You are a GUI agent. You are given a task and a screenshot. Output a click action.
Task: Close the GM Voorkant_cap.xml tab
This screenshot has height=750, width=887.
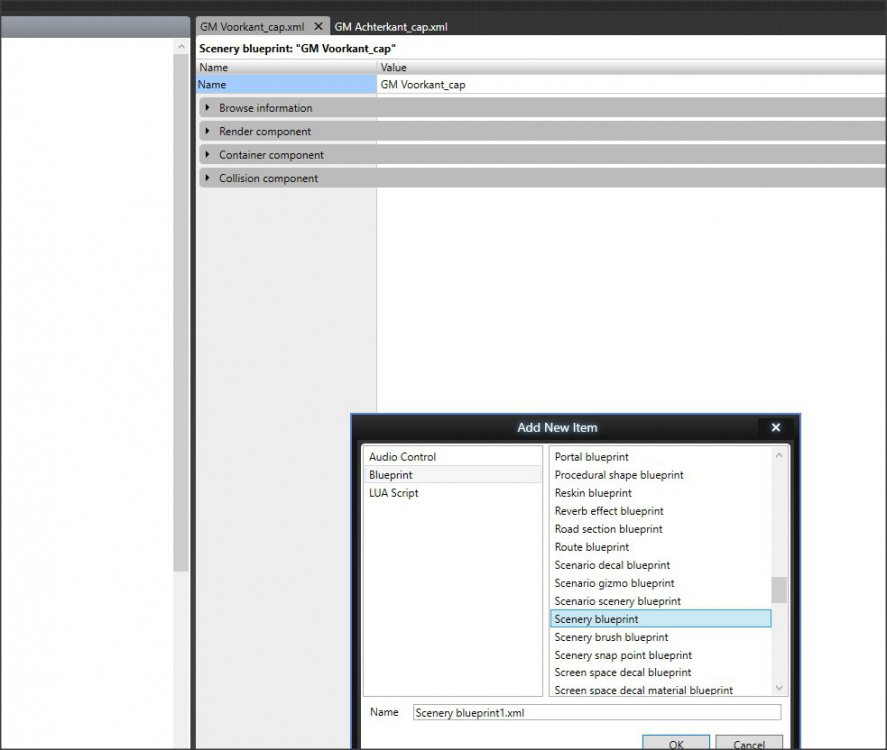(x=318, y=27)
